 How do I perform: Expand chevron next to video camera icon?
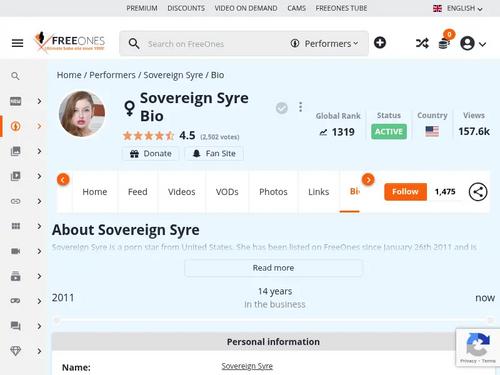click(x=39, y=251)
